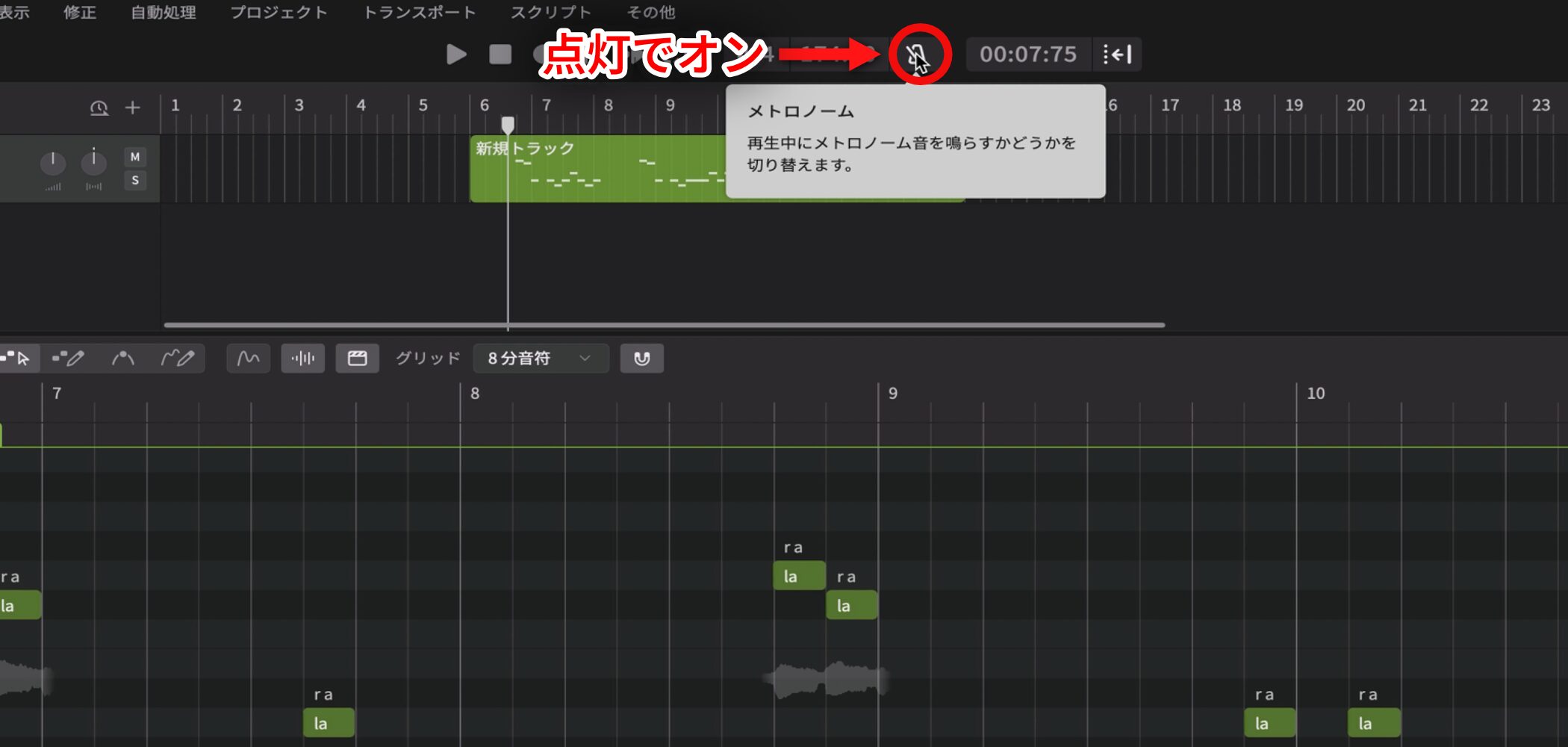This screenshot has height=747, width=1568.
Task: Solo the track with the S button
Action: pos(135,180)
